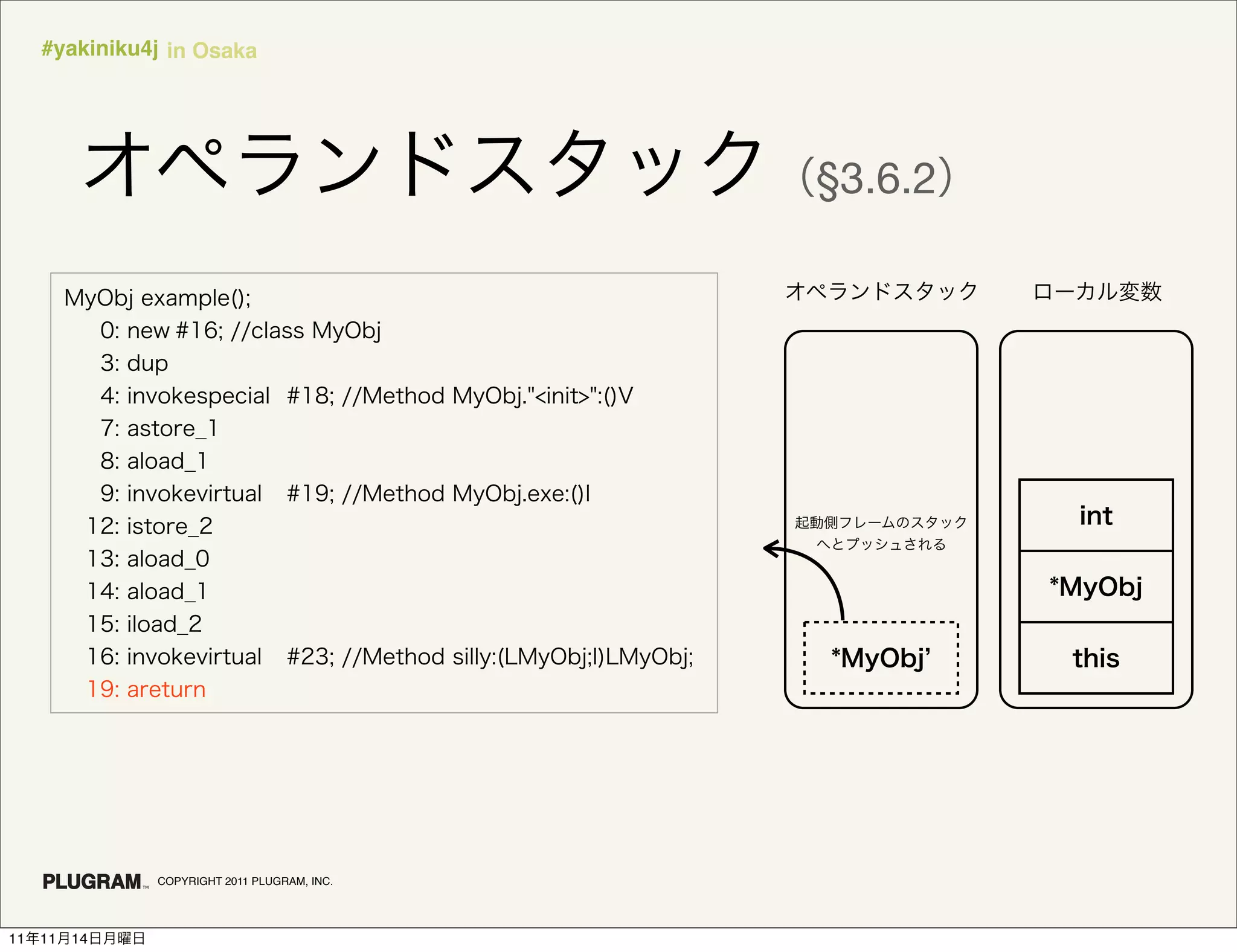Click the PLUGRAM logo
Viewport: 1237px width, 952px height.
pyautogui.click(x=92, y=881)
